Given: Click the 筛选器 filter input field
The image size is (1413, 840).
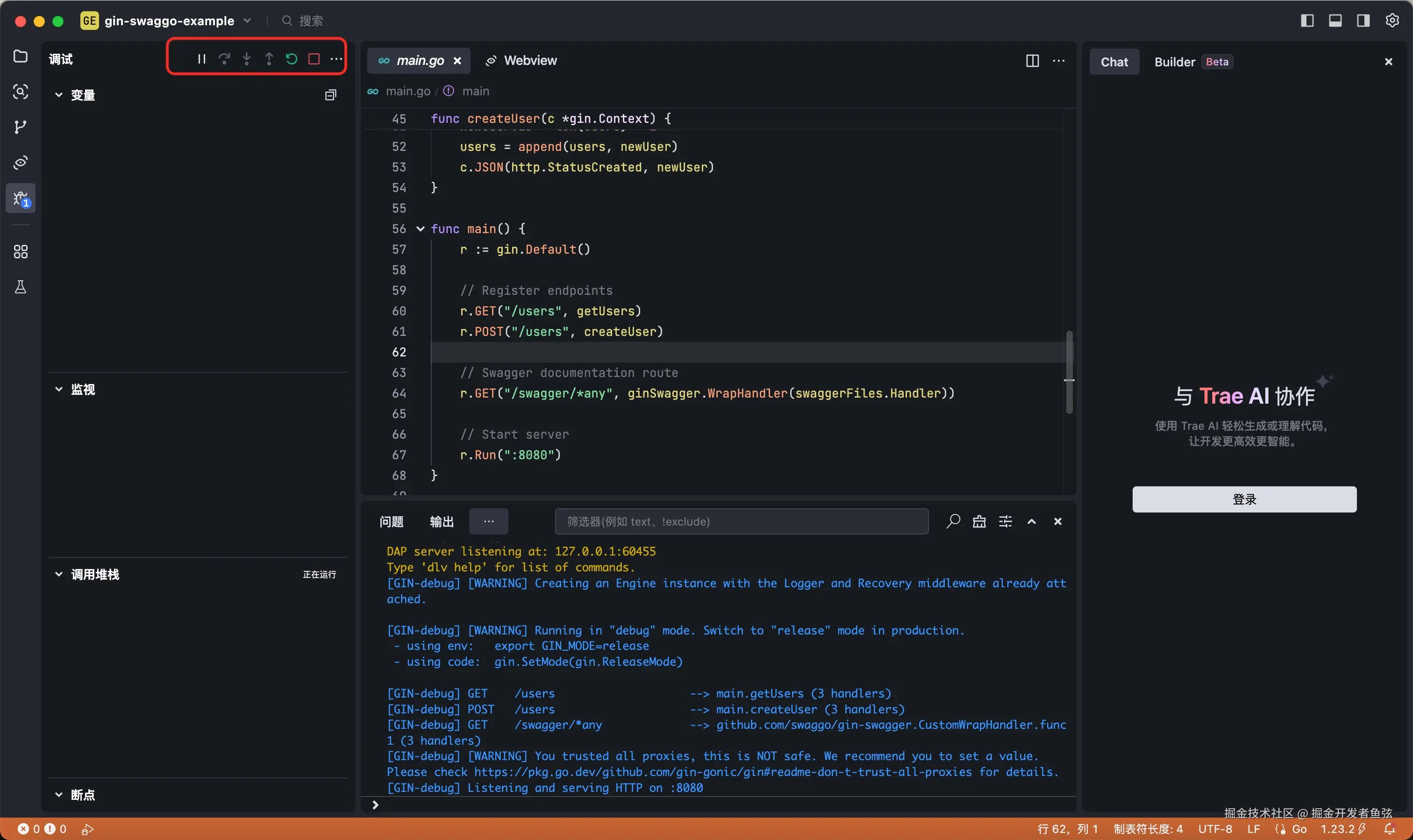Looking at the screenshot, I should (741, 521).
